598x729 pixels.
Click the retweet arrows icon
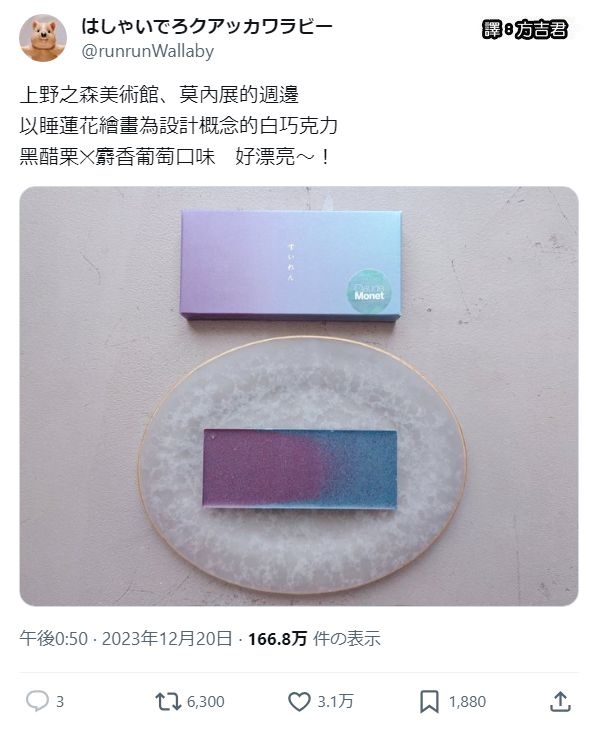tap(168, 701)
